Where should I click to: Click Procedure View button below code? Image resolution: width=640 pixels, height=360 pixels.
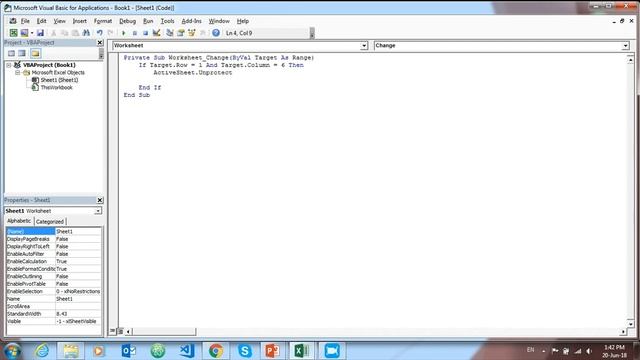(113, 331)
